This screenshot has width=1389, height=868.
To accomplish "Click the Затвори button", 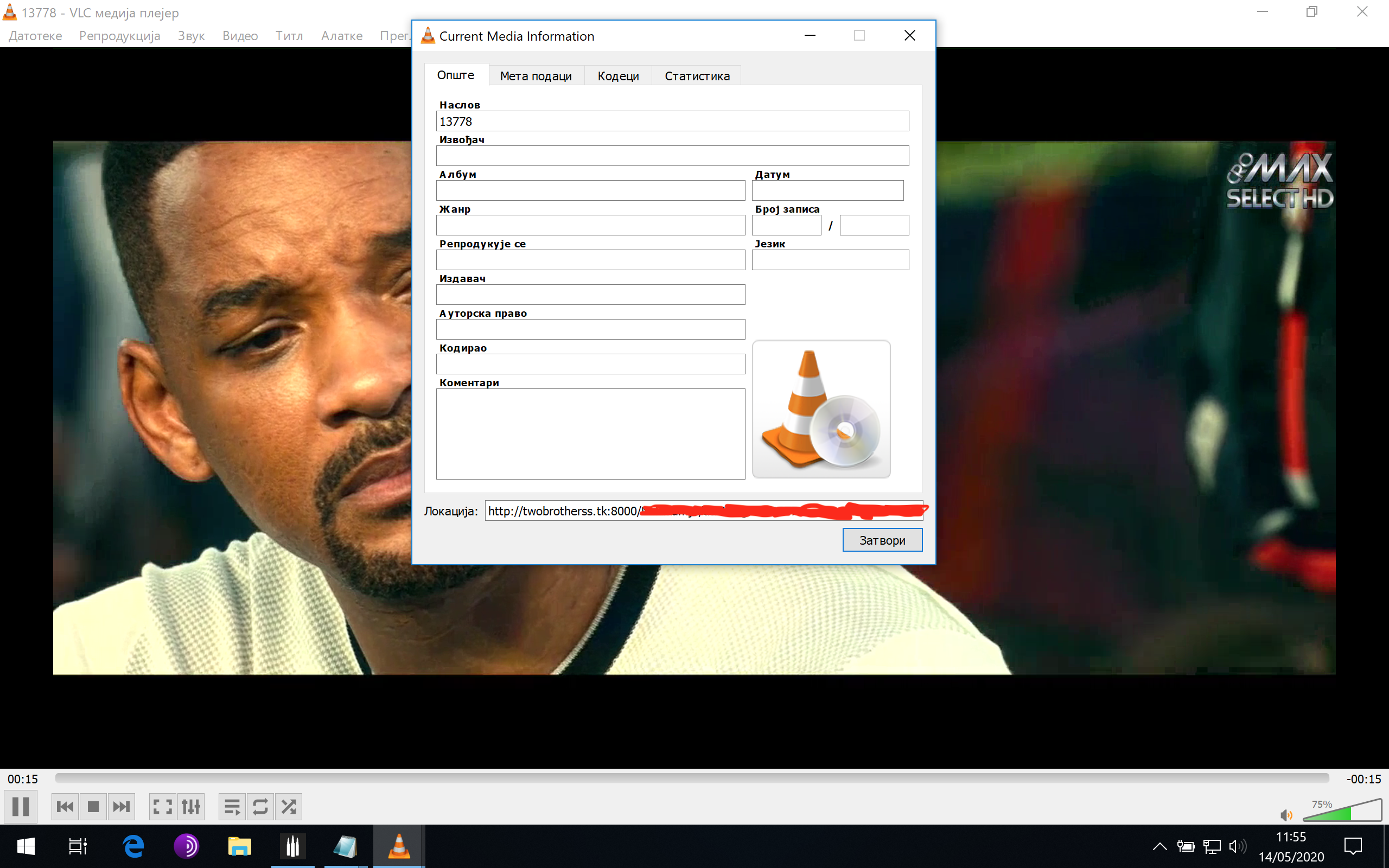I will click(882, 540).
